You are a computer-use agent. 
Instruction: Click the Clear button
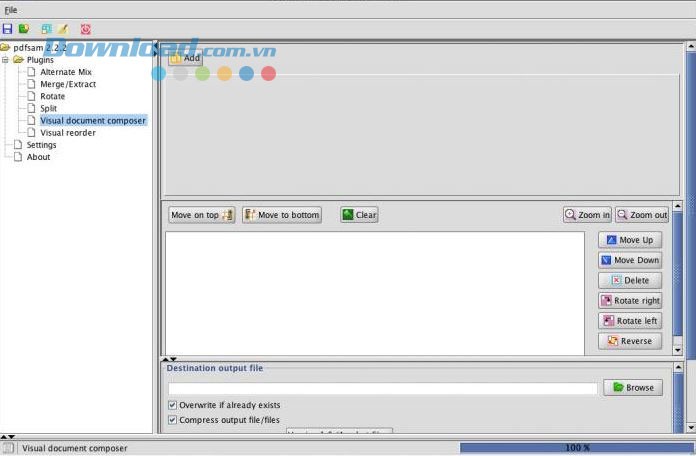[359, 215]
